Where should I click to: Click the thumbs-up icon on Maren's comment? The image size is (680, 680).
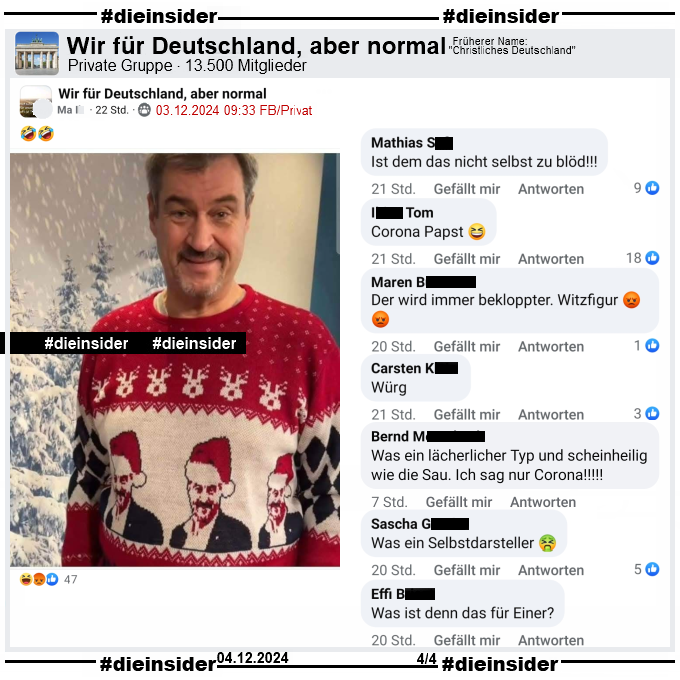point(652,345)
